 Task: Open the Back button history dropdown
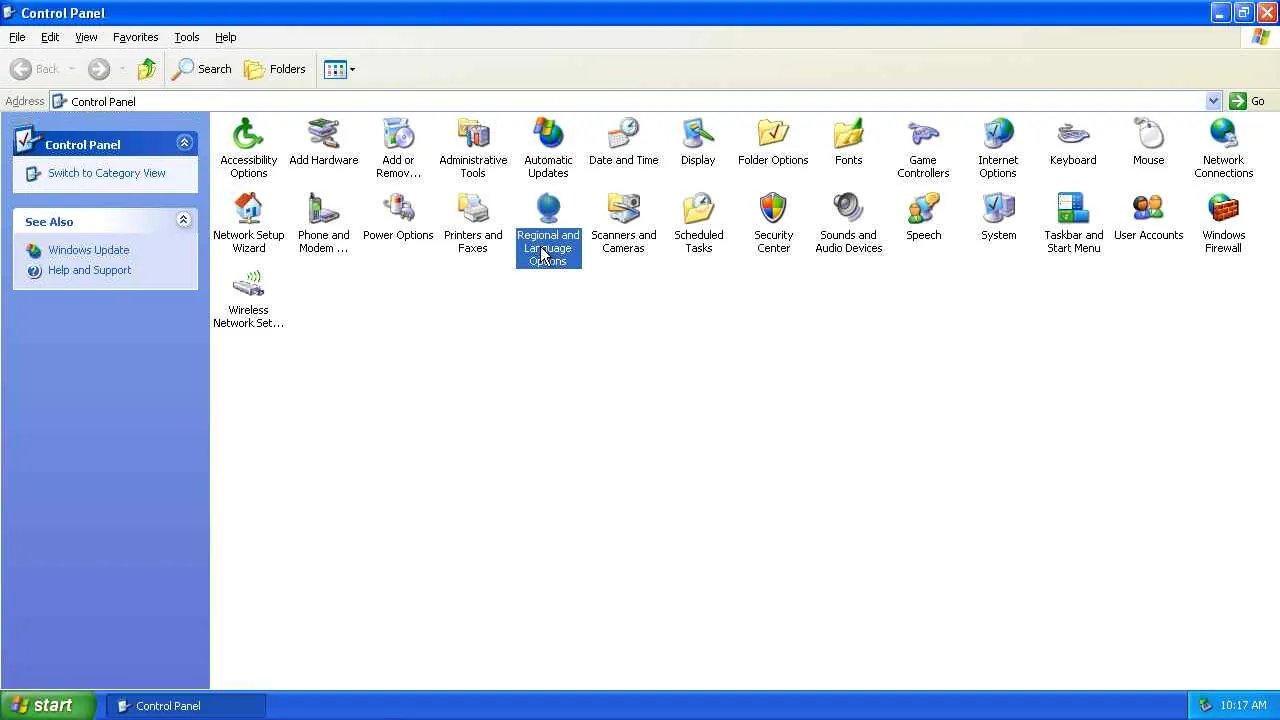tap(72, 69)
